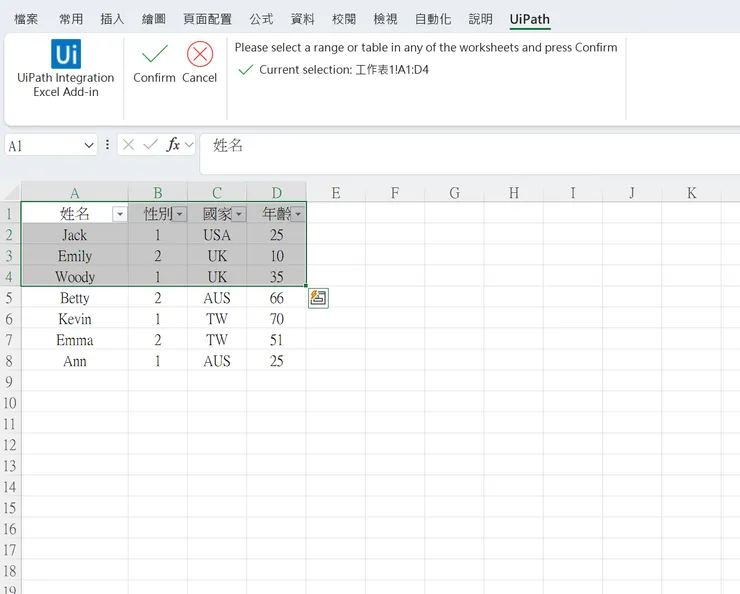
Task: Click the cell containing Woody
Action: [x=75, y=276]
